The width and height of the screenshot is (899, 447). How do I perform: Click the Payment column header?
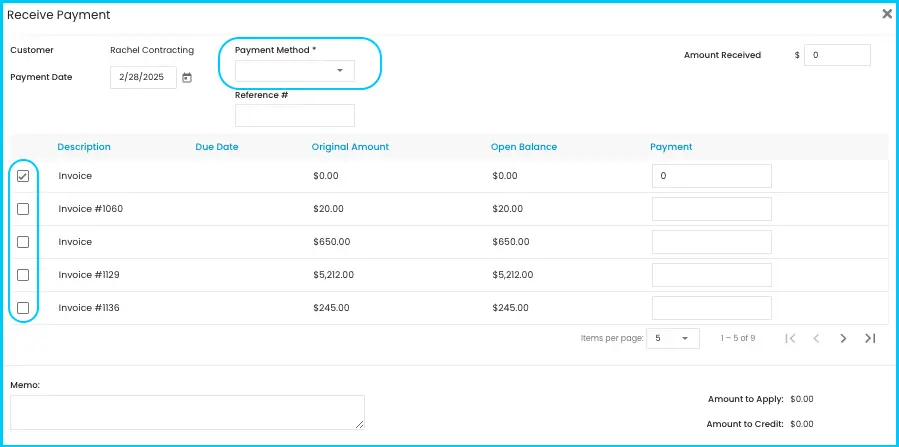click(x=671, y=147)
